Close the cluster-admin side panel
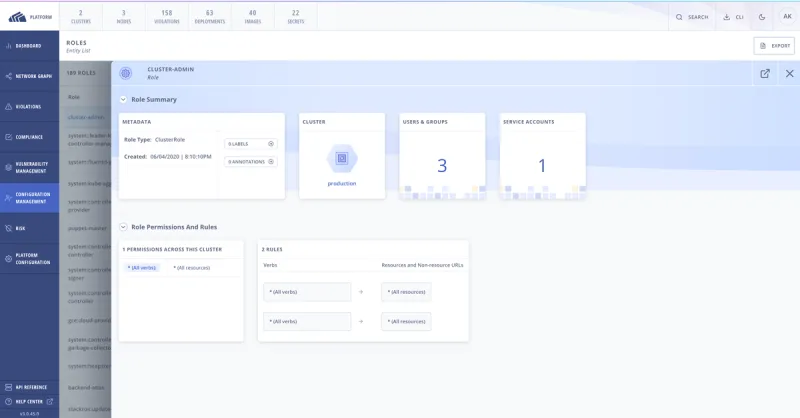The height and width of the screenshot is (418, 800). click(789, 73)
